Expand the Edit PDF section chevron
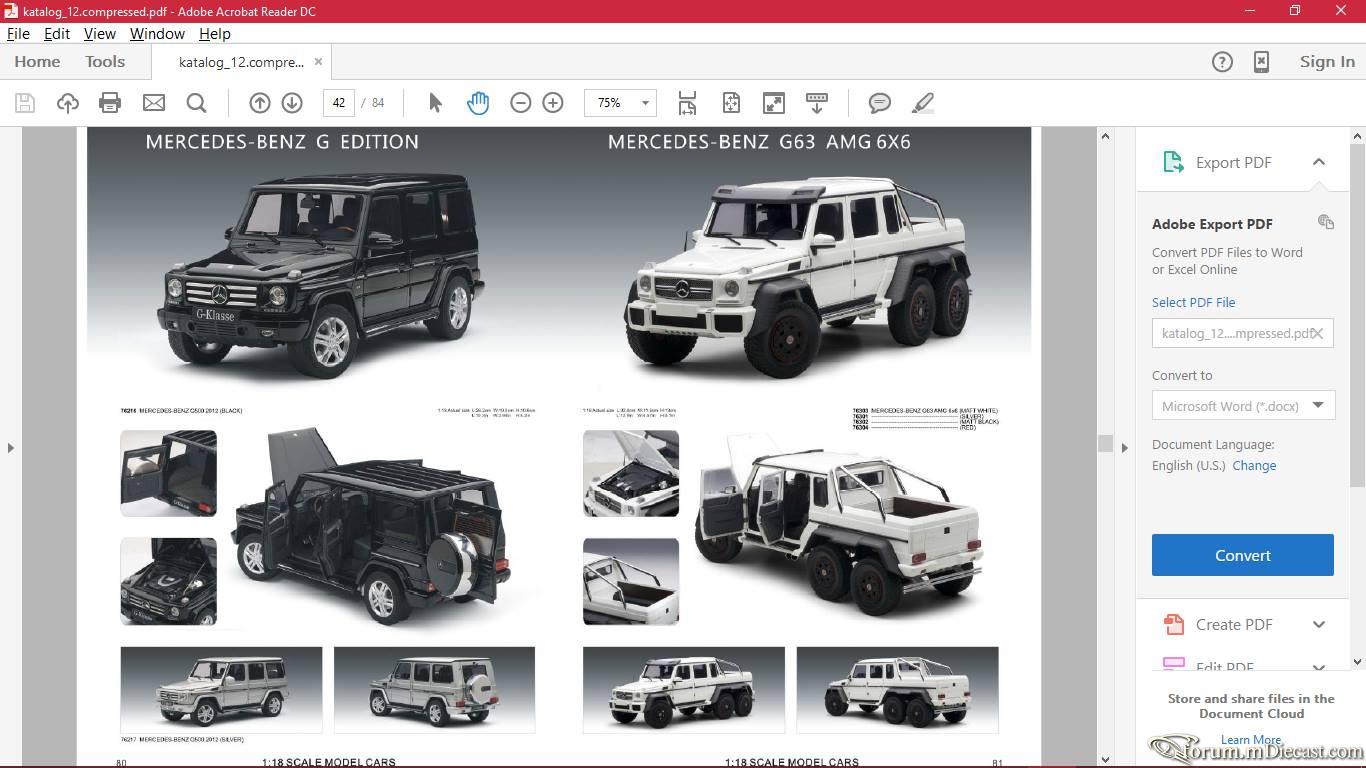Image resolution: width=1366 pixels, height=768 pixels. pyautogui.click(x=1319, y=666)
